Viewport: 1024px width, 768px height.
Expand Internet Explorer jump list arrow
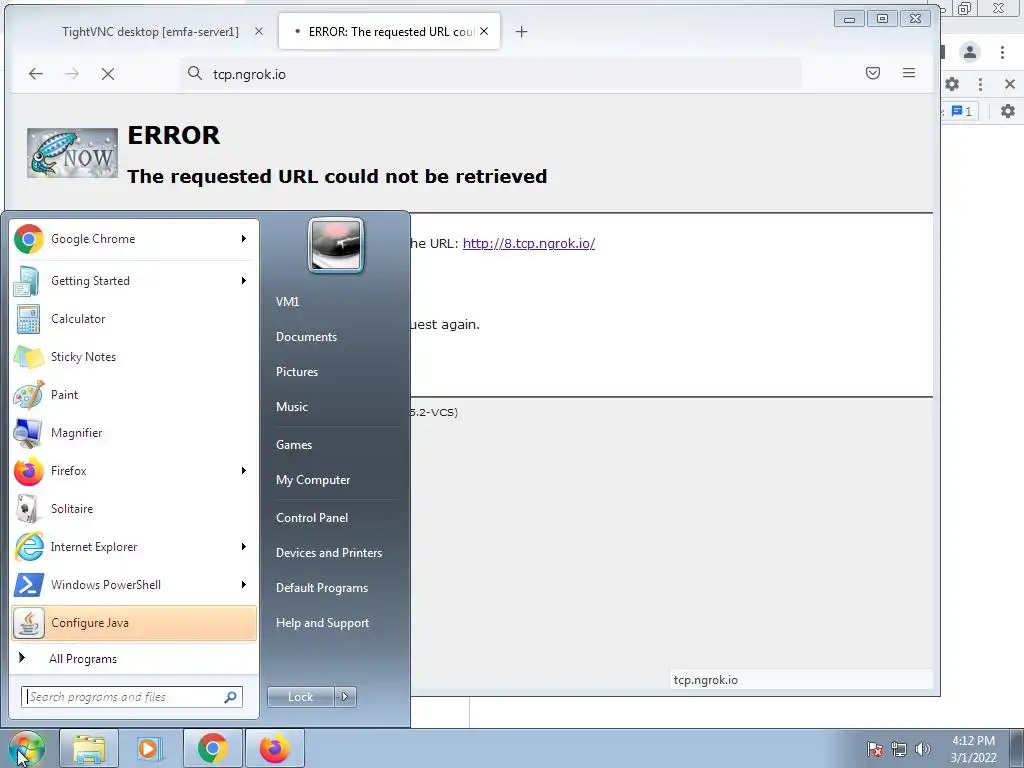(244, 547)
